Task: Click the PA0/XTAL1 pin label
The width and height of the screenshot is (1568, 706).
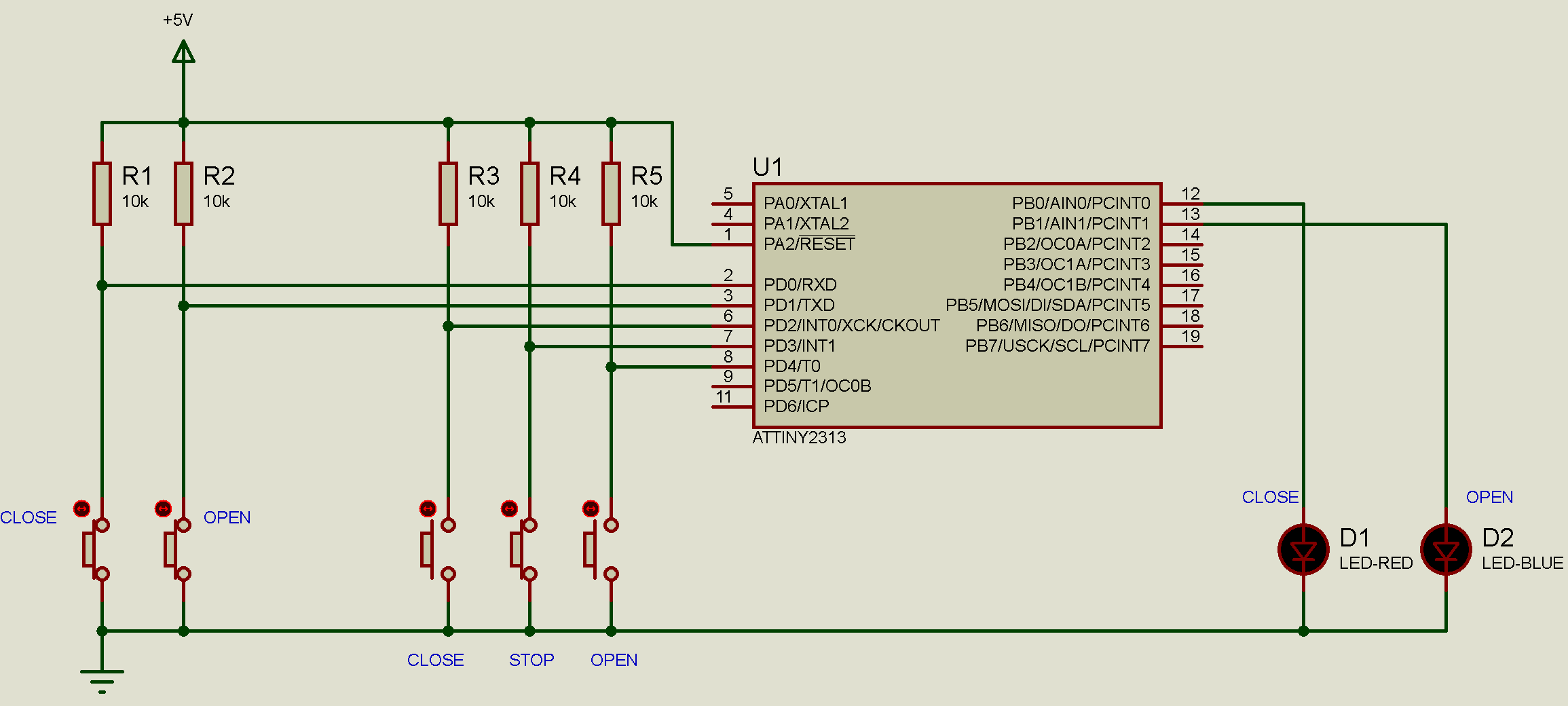Action: [806, 203]
